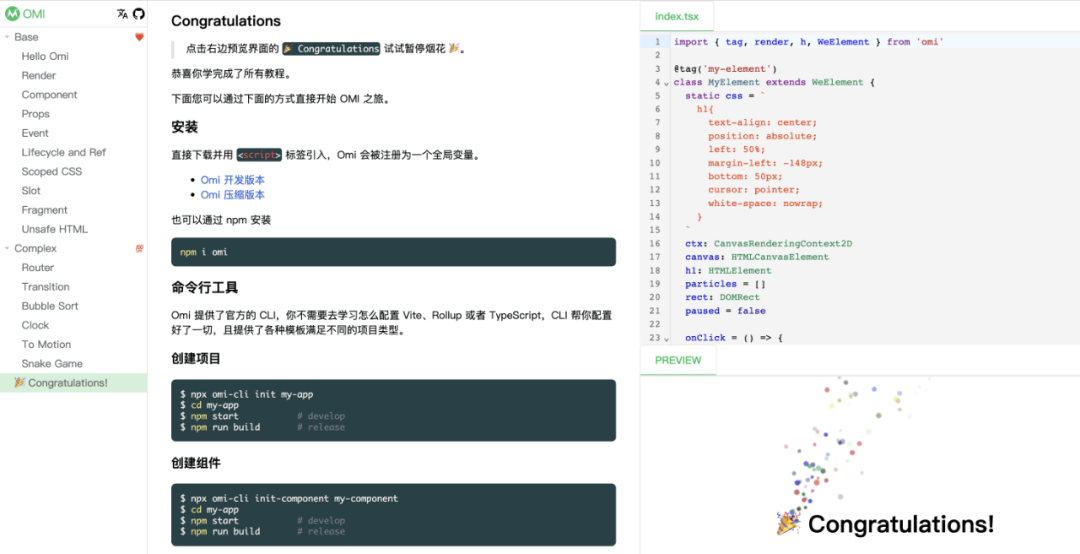Click the npm i omi code block

click(x=393, y=252)
